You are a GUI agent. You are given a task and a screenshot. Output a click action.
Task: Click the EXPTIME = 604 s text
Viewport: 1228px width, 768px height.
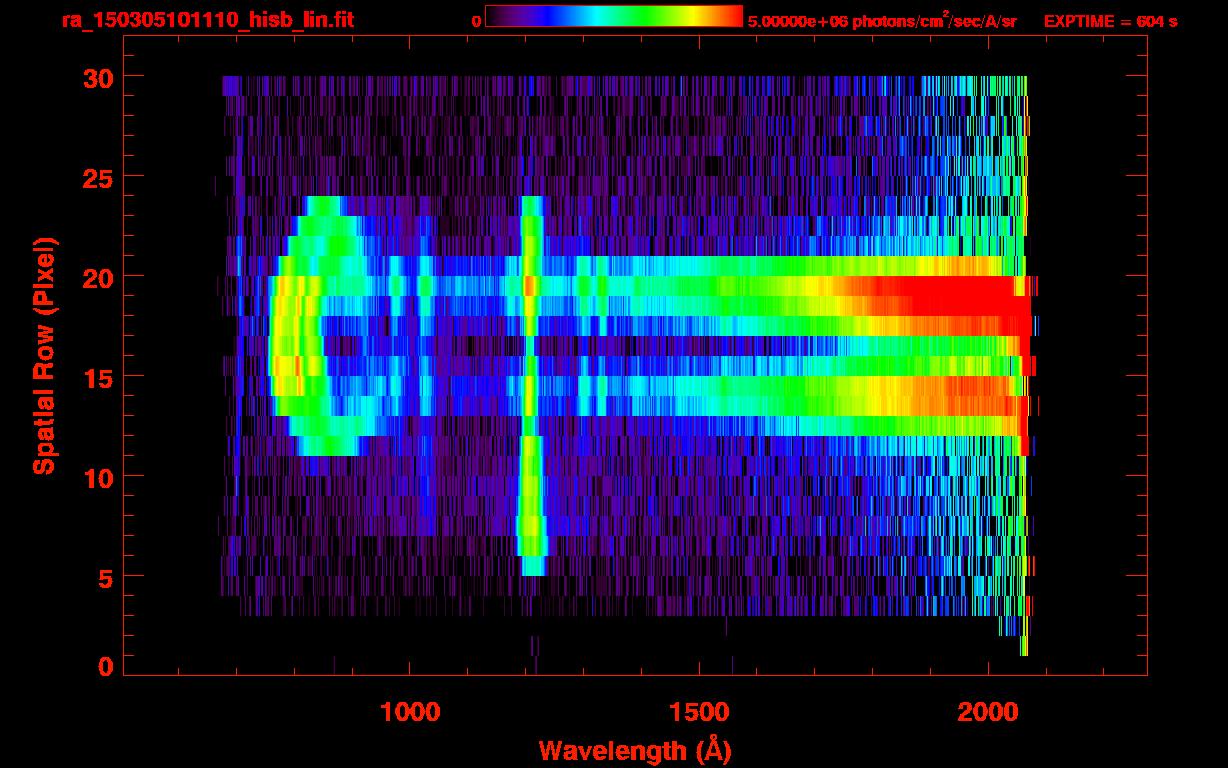click(x=1110, y=21)
